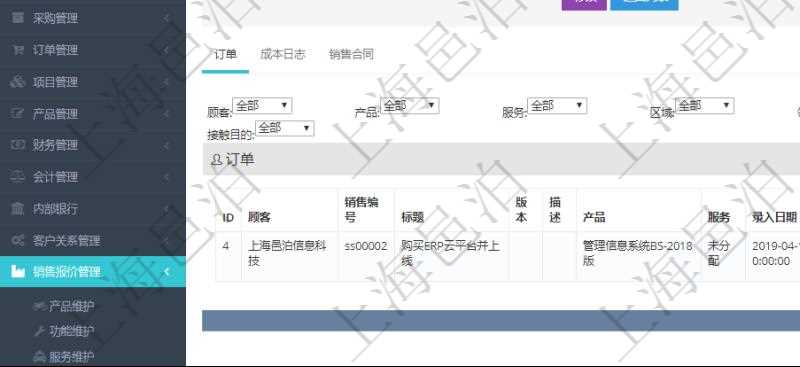
Task: Switch to the 销售合同 tab
Action: (351, 55)
